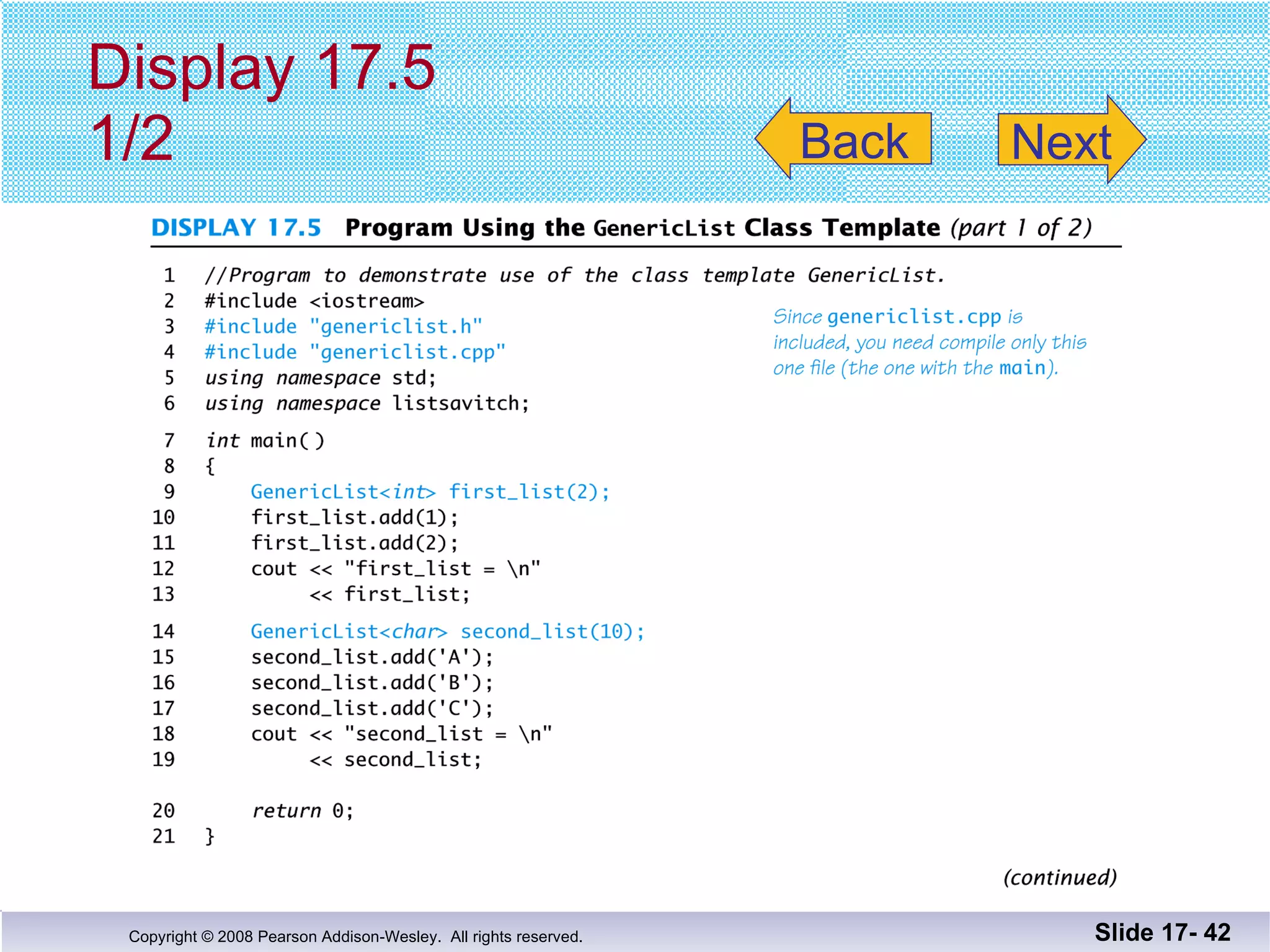The image size is (1270, 952).
Task: Click the "int main( )" line
Action: point(265,441)
